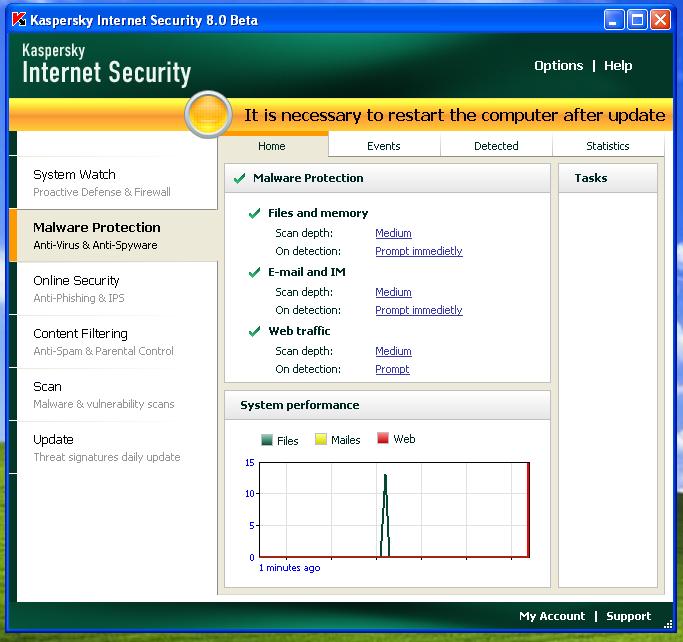Click the Malware Protection section header text
Viewport: 683px width, 642px height.
(x=308, y=178)
